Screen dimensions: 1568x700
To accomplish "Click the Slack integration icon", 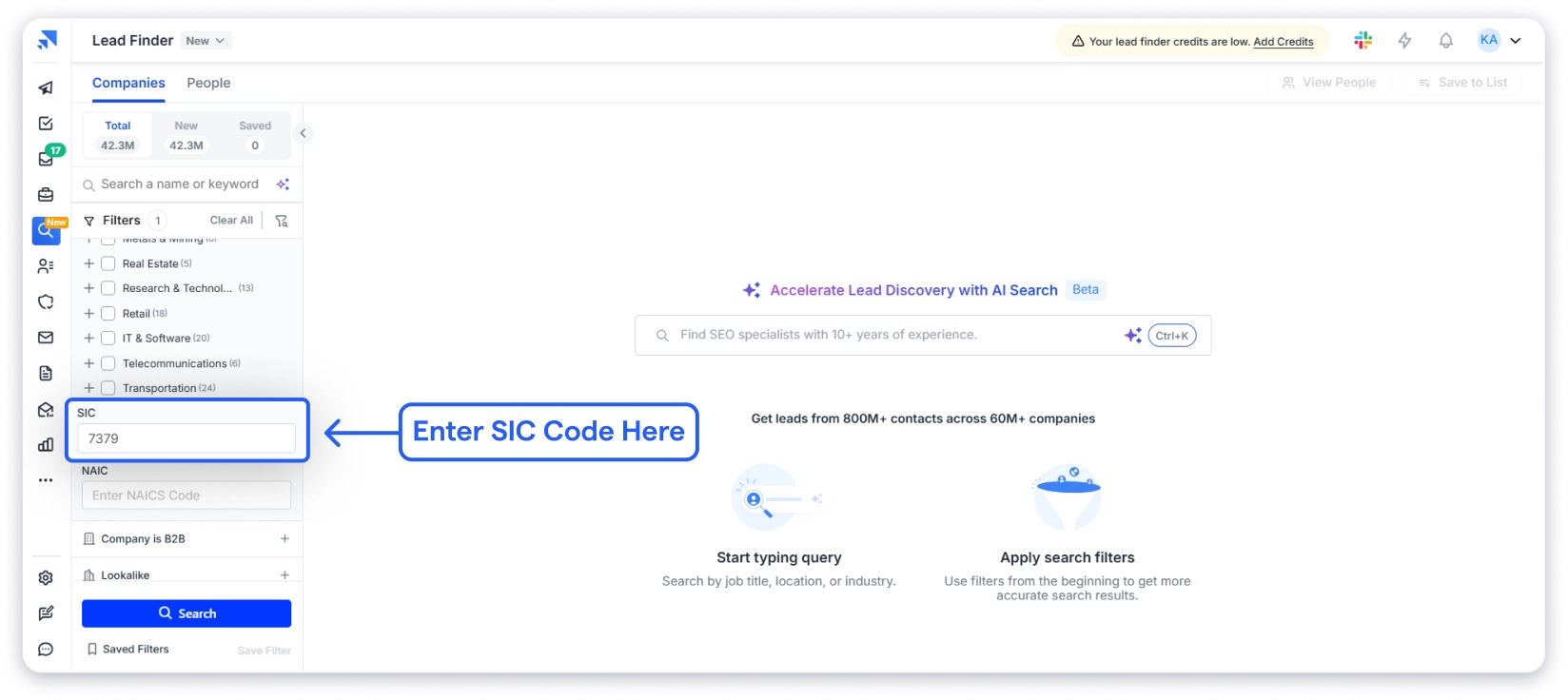I will click(x=1363, y=40).
